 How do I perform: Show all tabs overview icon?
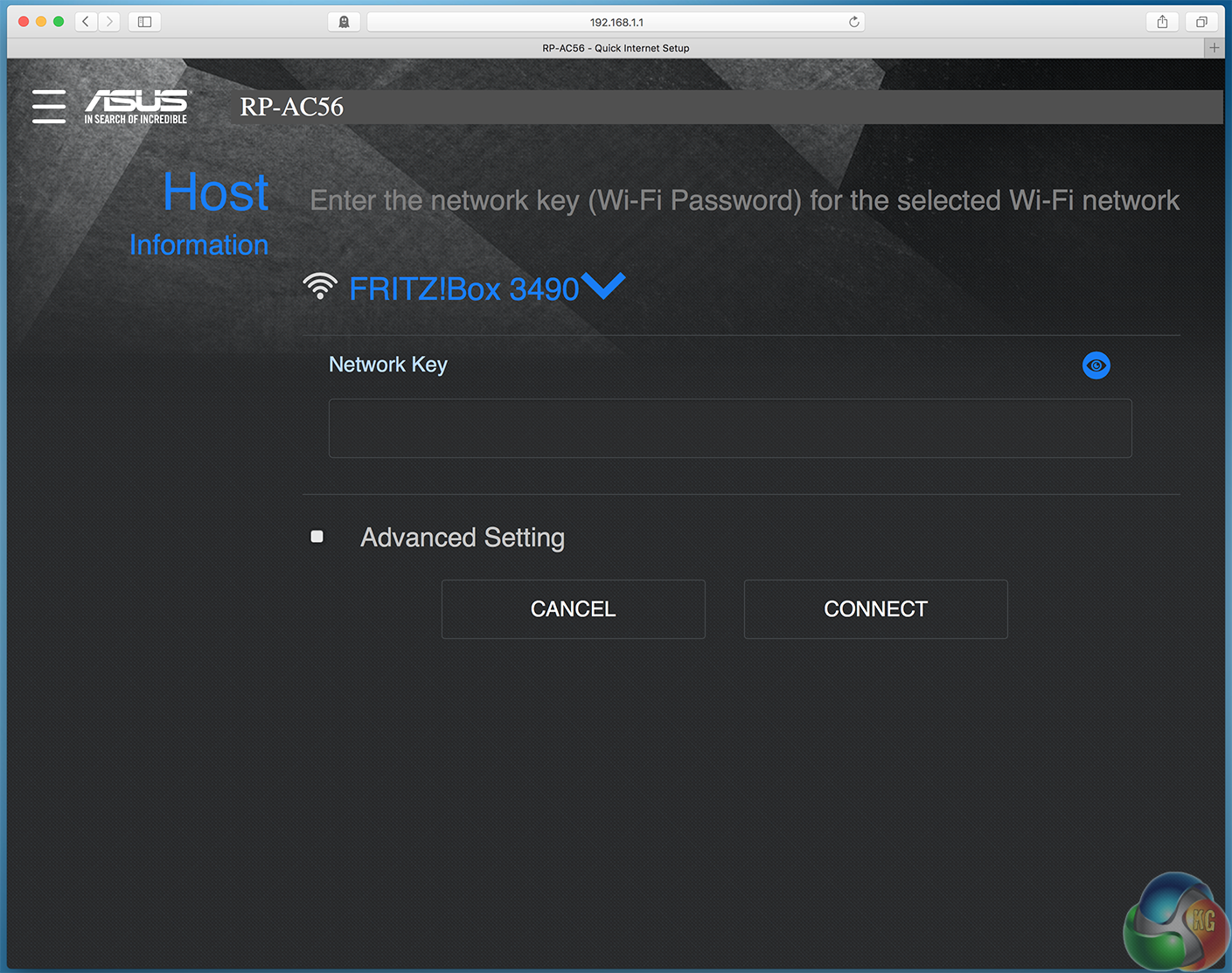pos(1201,22)
